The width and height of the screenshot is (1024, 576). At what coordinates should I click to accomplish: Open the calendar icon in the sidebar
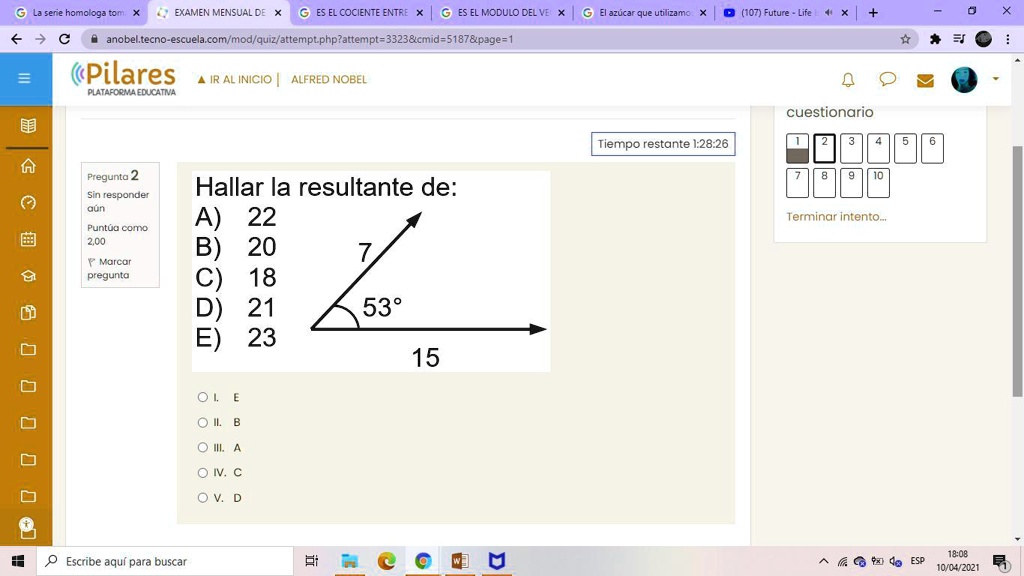tap(25, 239)
